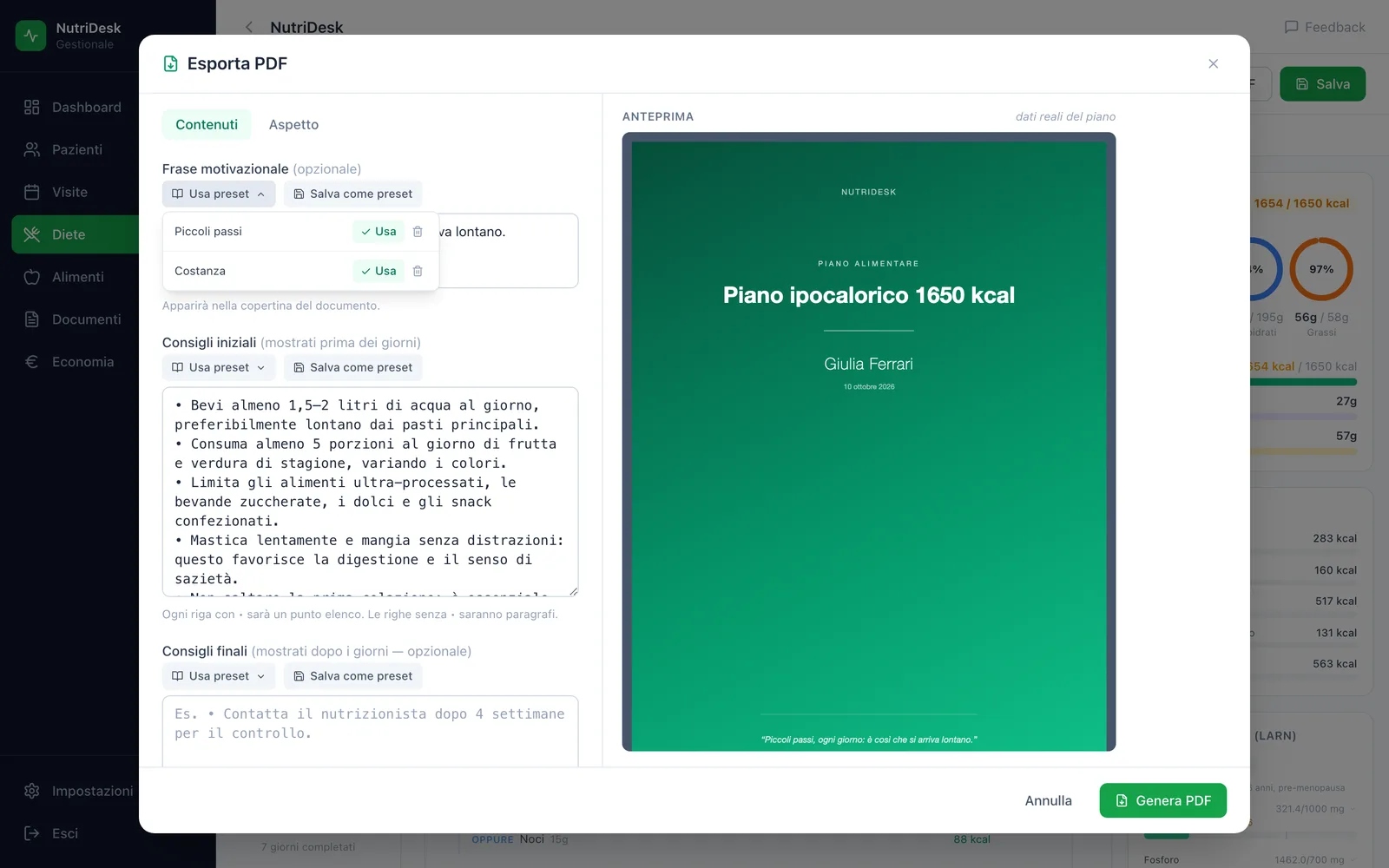This screenshot has width=1389, height=868.
Task: Focus the Consigli iniziali text area
Action: pyautogui.click(x=370, y=492)
